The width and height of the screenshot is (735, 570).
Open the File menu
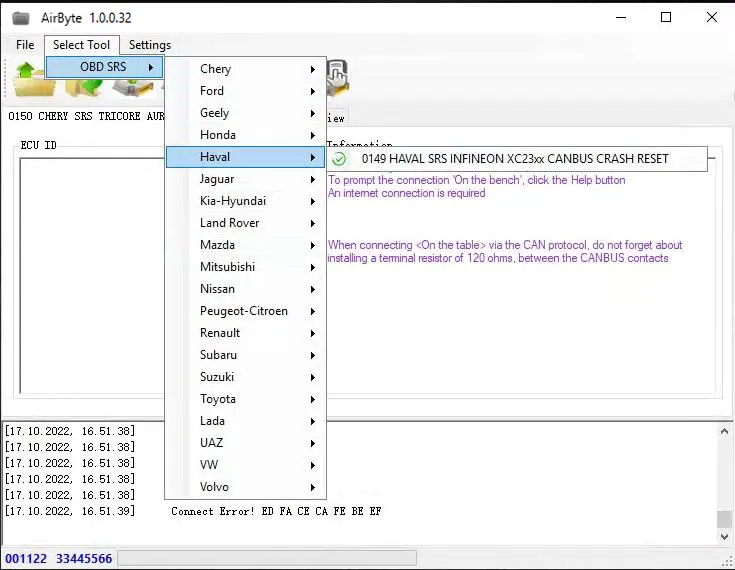(25, 45)
